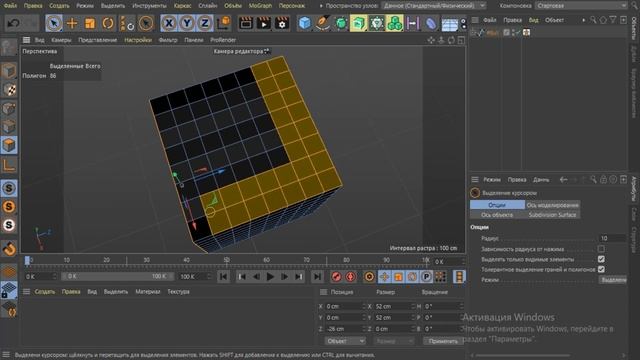This screenshot has width=640, height=360.
Task: Activate the Move tool cross icon
Action: 72,23
